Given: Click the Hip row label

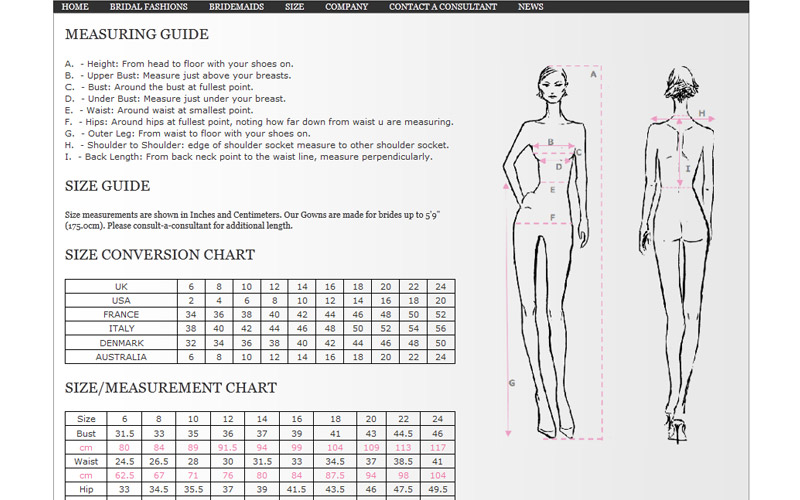Looking at the screenshot, I should (86, 489).
